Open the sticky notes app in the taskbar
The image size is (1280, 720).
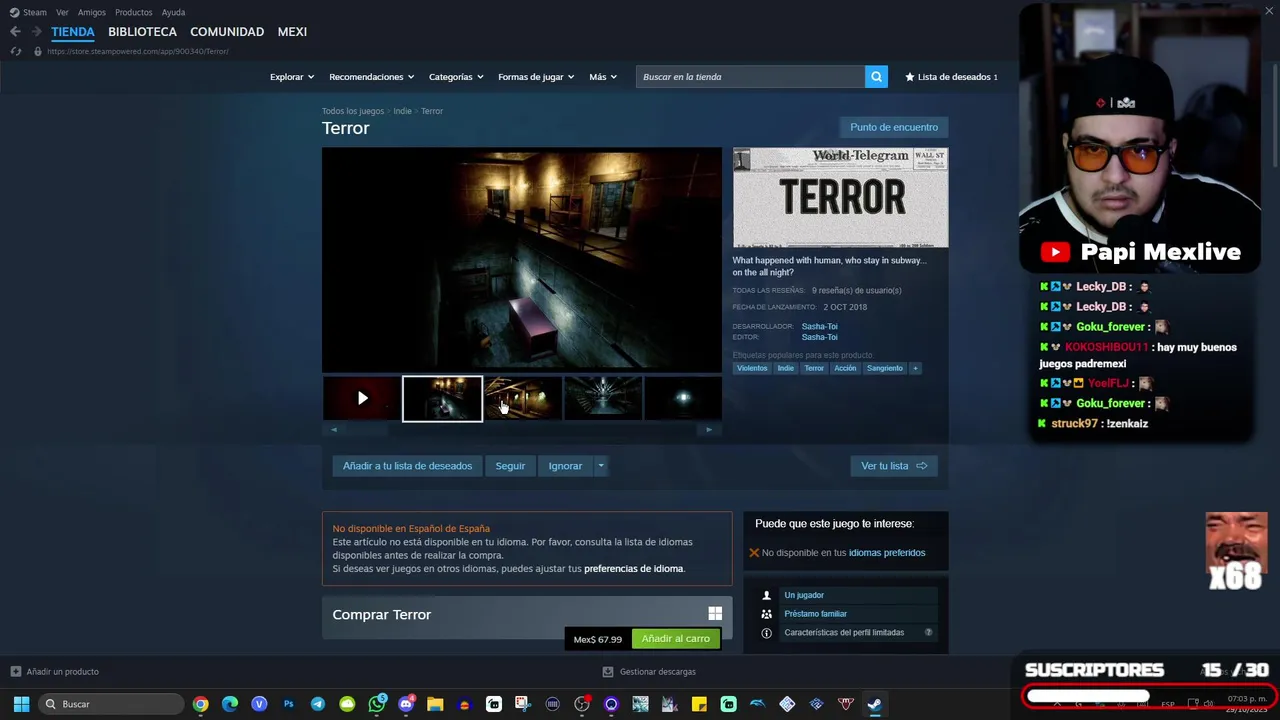(x=699, y=704)
